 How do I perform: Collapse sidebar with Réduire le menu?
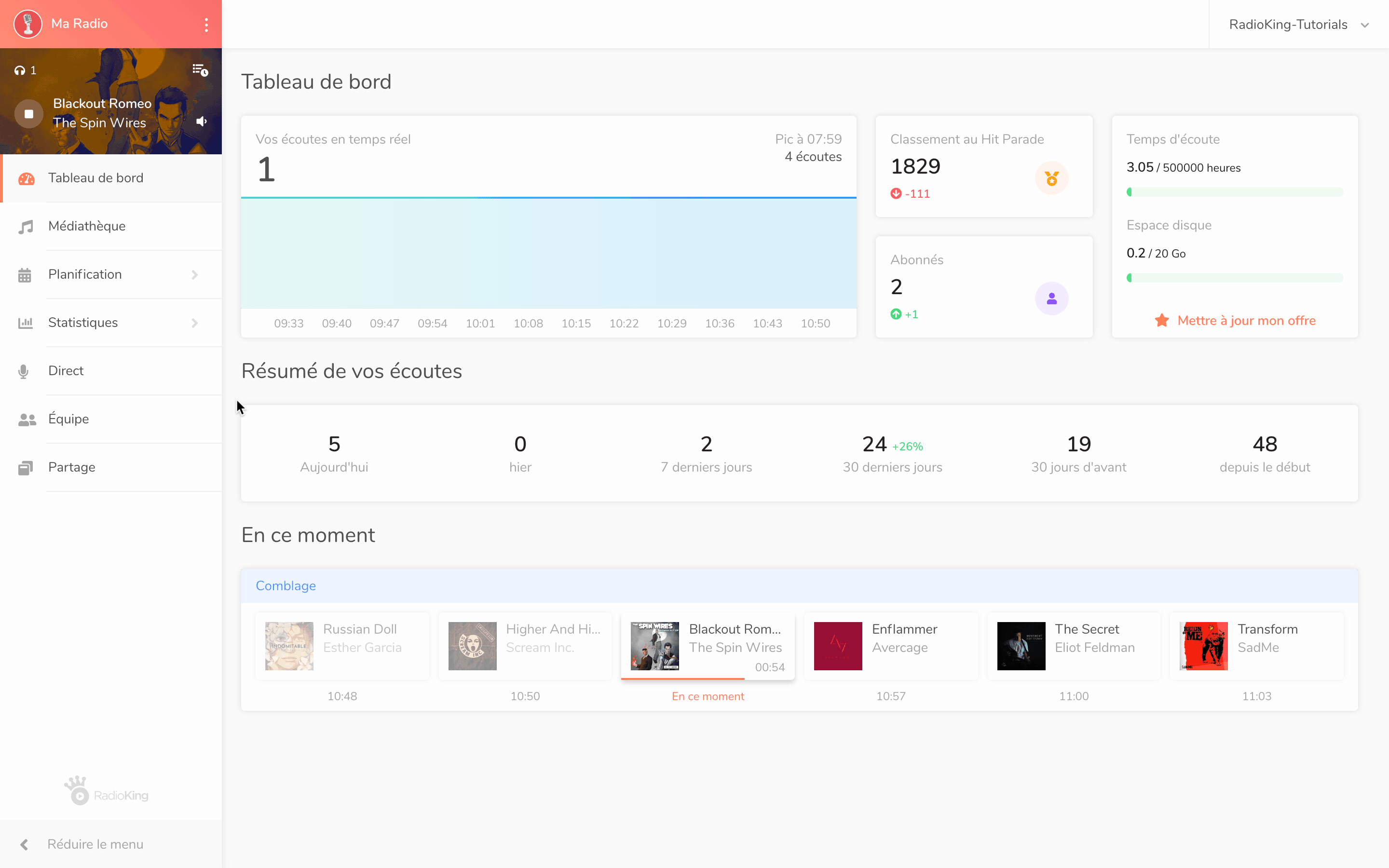pos(95,844)
